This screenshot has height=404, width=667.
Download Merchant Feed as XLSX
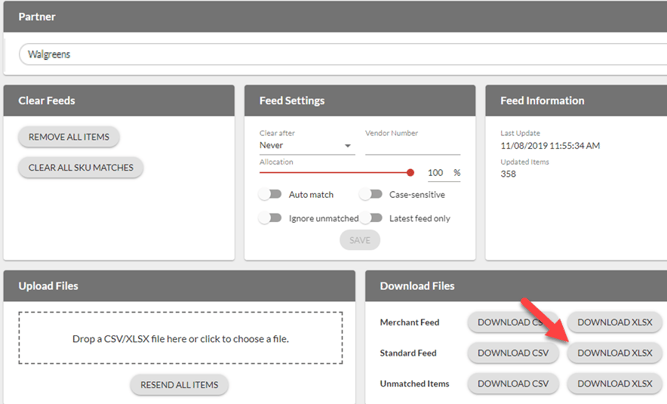[x=614, y=322]
